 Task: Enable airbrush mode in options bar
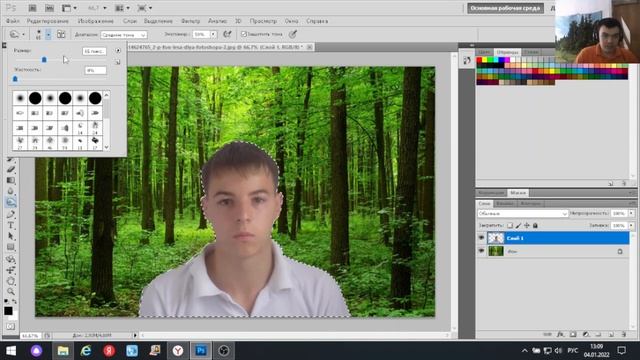227,34
